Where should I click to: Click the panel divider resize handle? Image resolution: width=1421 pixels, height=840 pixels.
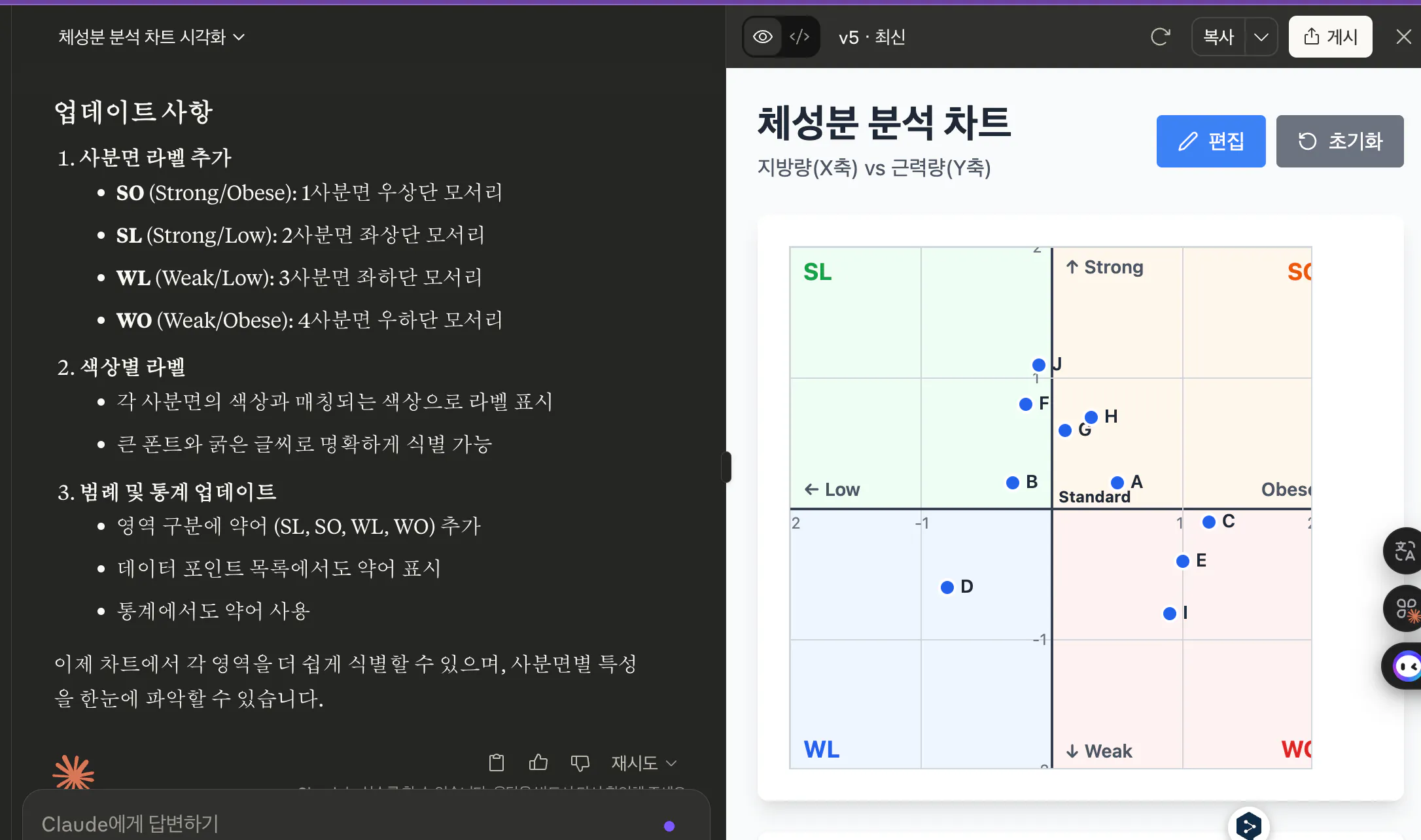point(726,466)
